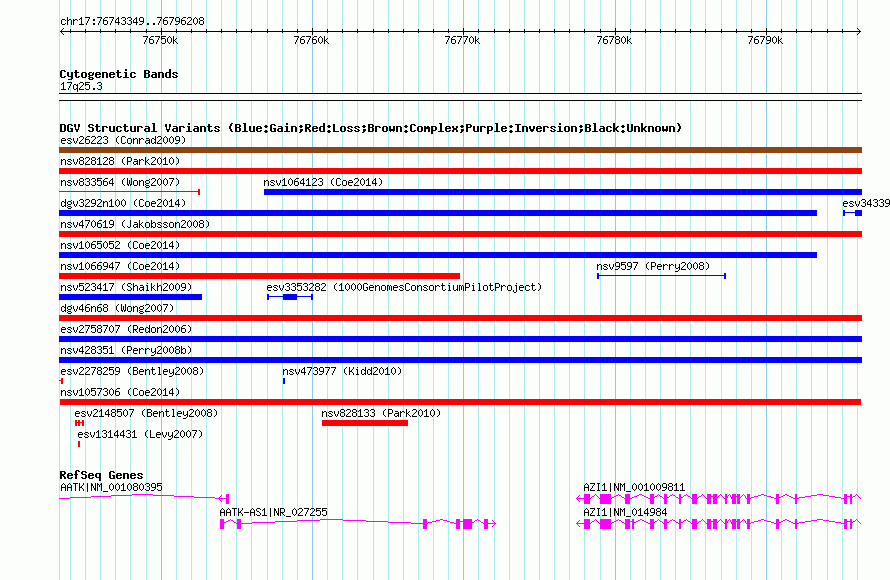The image size is (890, 580).
Task: Click the nsv833564 (Wong2007) variant label
Action: [x=120, y=182]
